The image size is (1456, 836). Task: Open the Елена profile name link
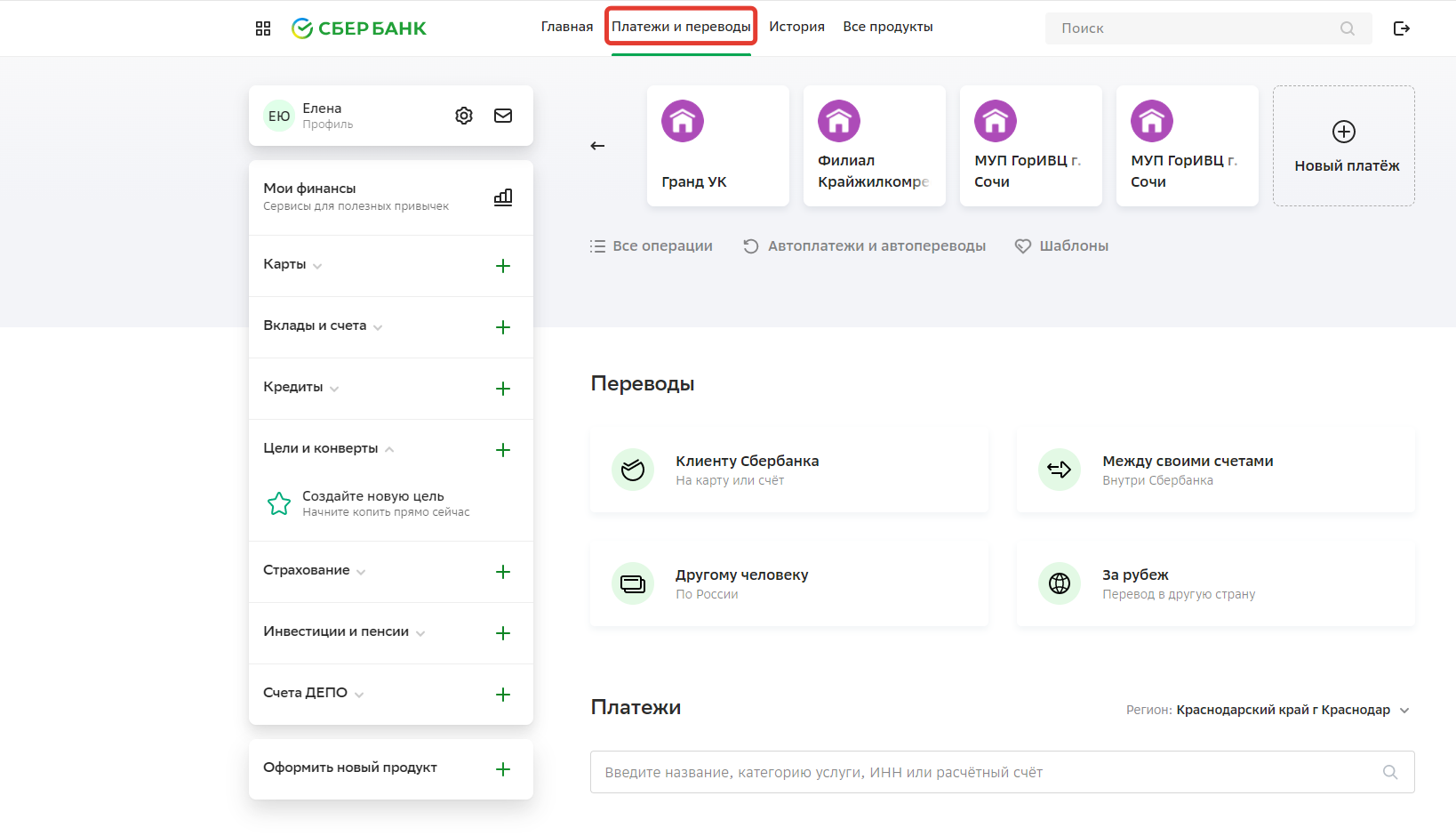(322, 109)
